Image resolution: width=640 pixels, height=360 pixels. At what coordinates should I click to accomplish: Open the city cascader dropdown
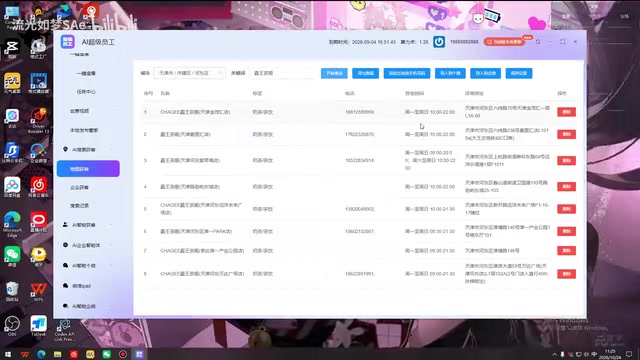tap(189, 73)
